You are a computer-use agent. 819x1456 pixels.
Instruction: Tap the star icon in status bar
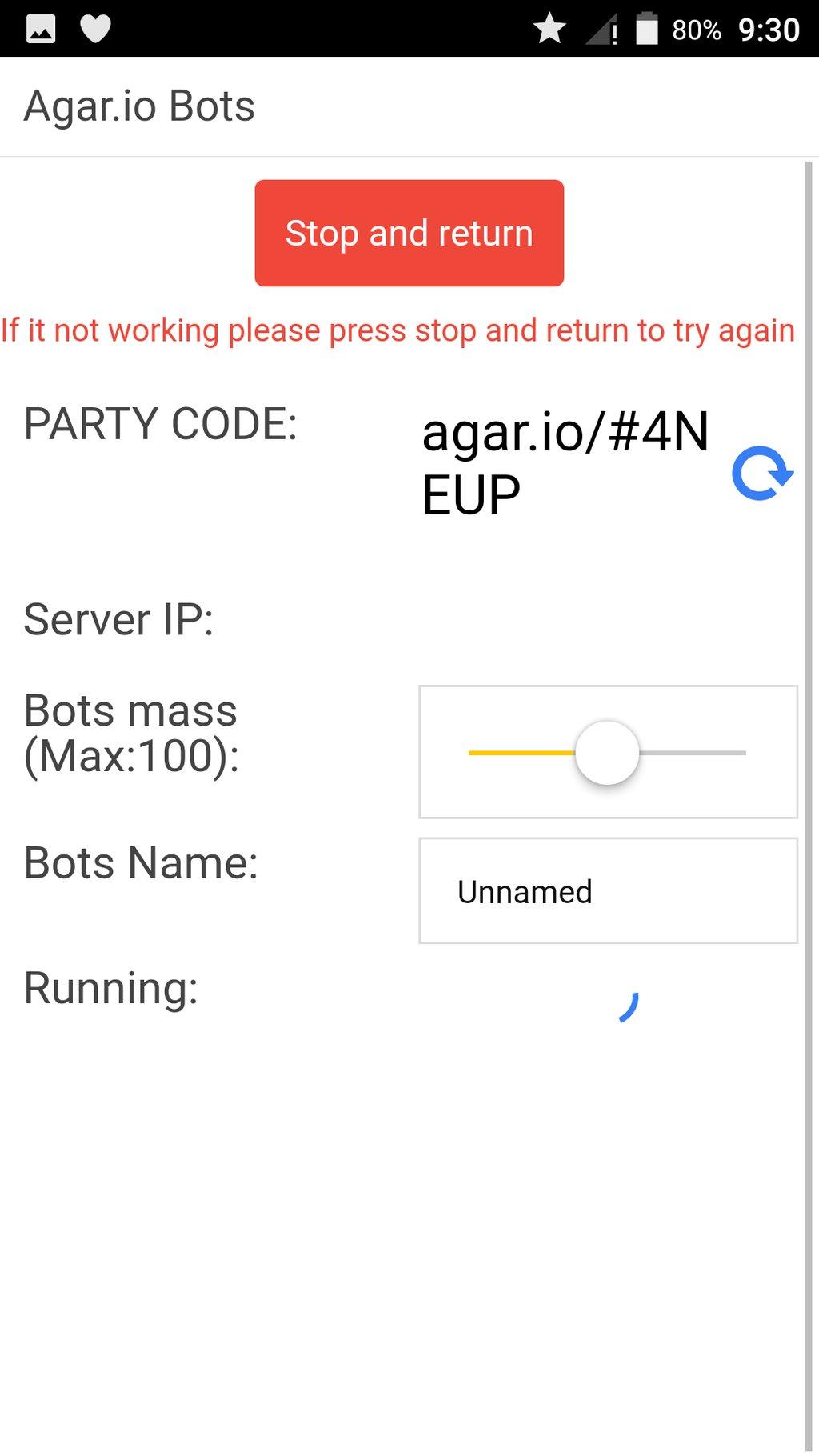tap(549, 30)
